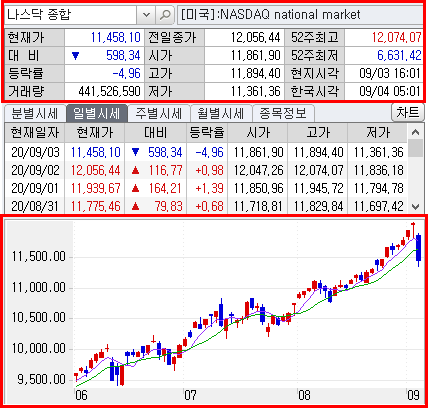Click the [미국]:NASDAQ national market field
428x408 pixels.
click(x=300, y=15)
